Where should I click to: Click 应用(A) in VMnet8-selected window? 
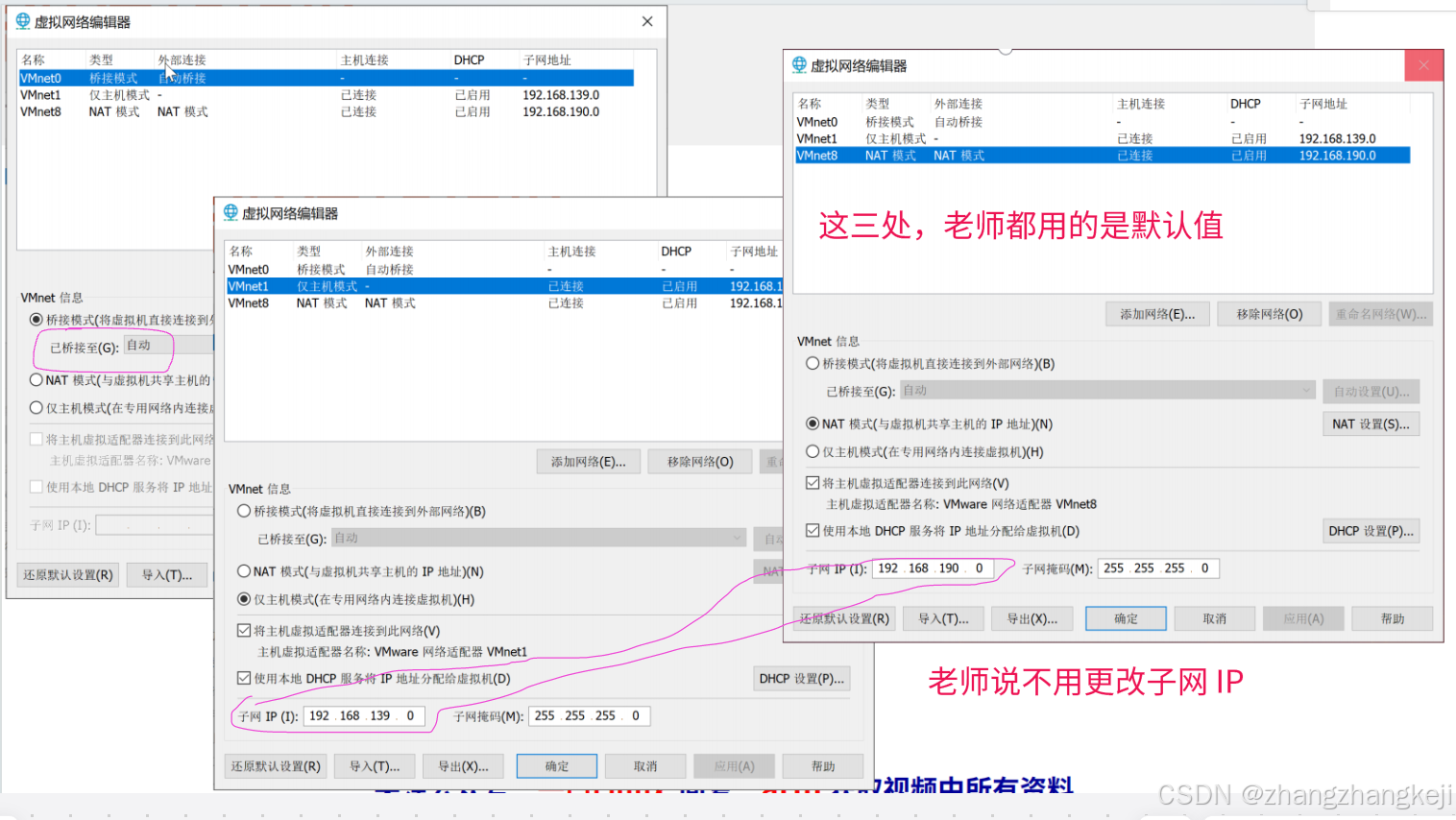1303,618
